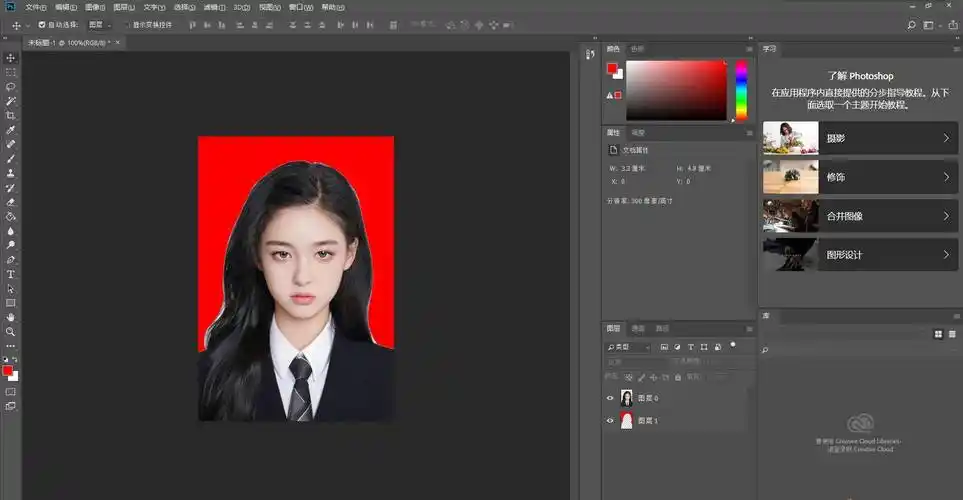Select the Paint Bucket tool
The width and height of the screenshot is (963, 500).
(x=10, y=217)
